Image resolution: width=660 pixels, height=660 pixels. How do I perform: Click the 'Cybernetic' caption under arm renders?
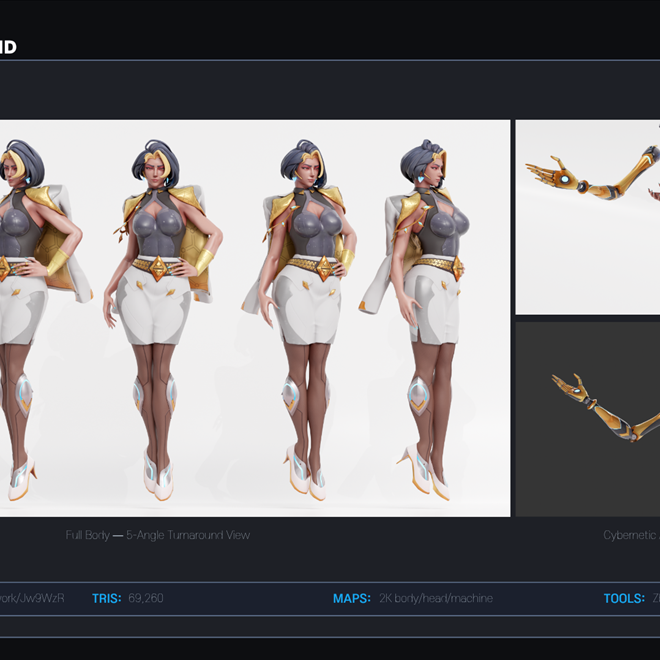click(631, 535)
